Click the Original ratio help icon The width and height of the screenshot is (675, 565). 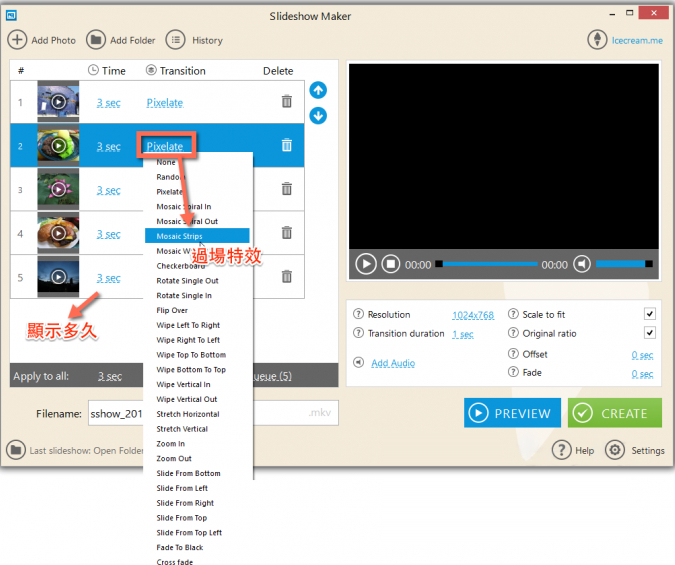click(x=513, y=333)
